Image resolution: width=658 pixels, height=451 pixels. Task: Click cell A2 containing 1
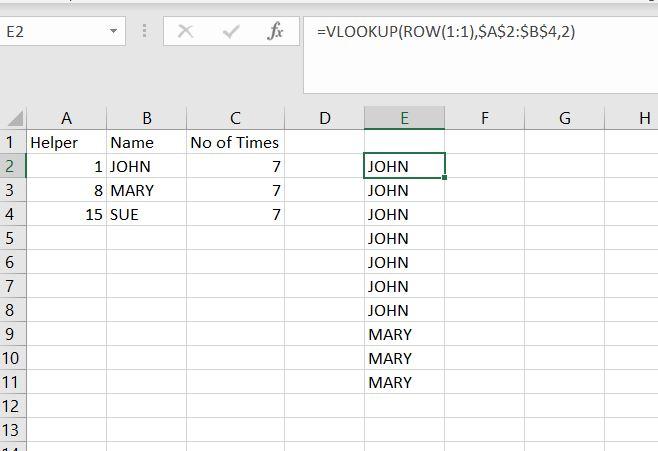pos(66,166)
